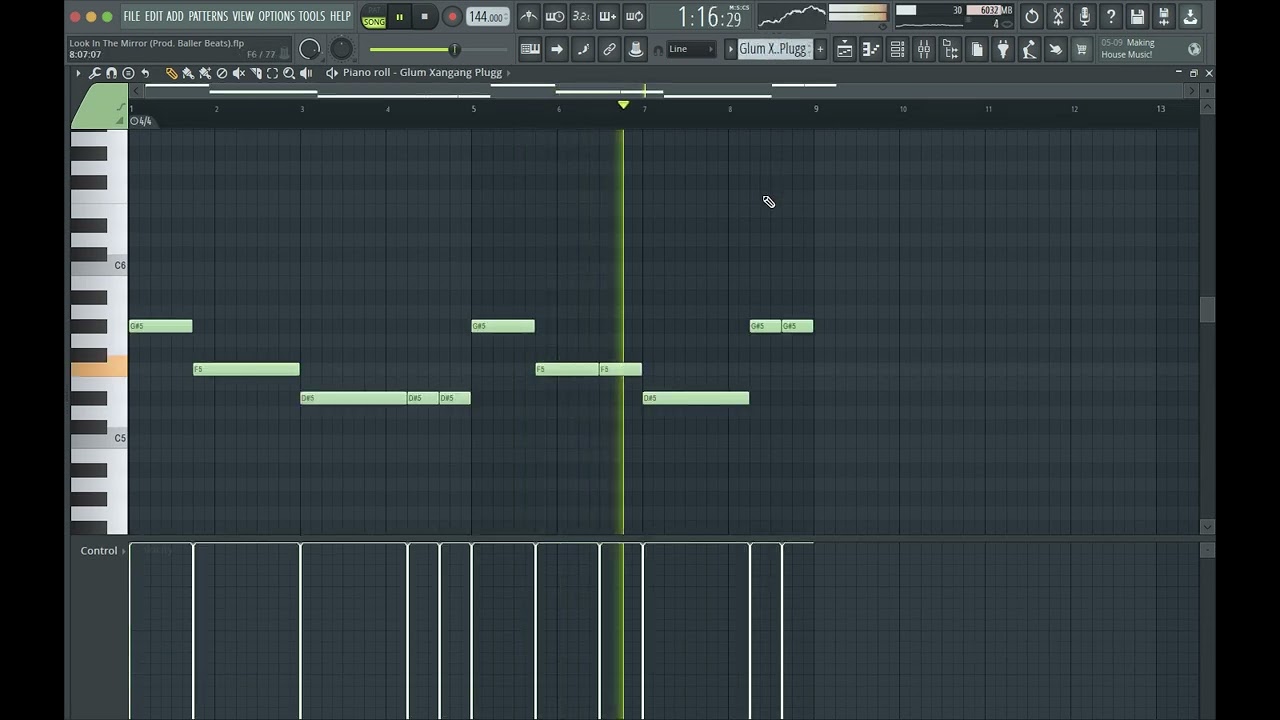Click the 1:16:29 time display
This screenshot has height=720, width=1280.
pyautogui.click(x=710, y=17)
